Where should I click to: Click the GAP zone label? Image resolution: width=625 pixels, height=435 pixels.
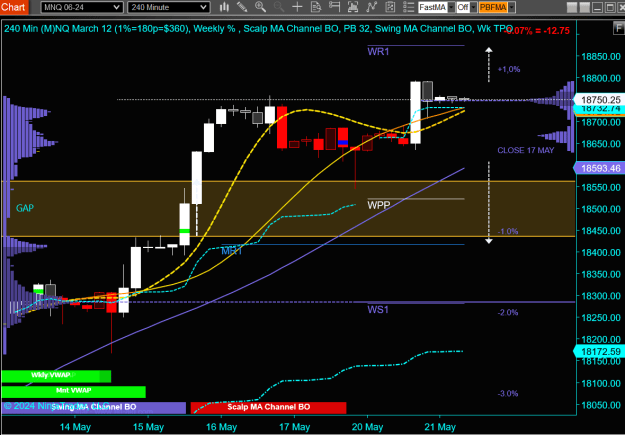click(25, 208)
